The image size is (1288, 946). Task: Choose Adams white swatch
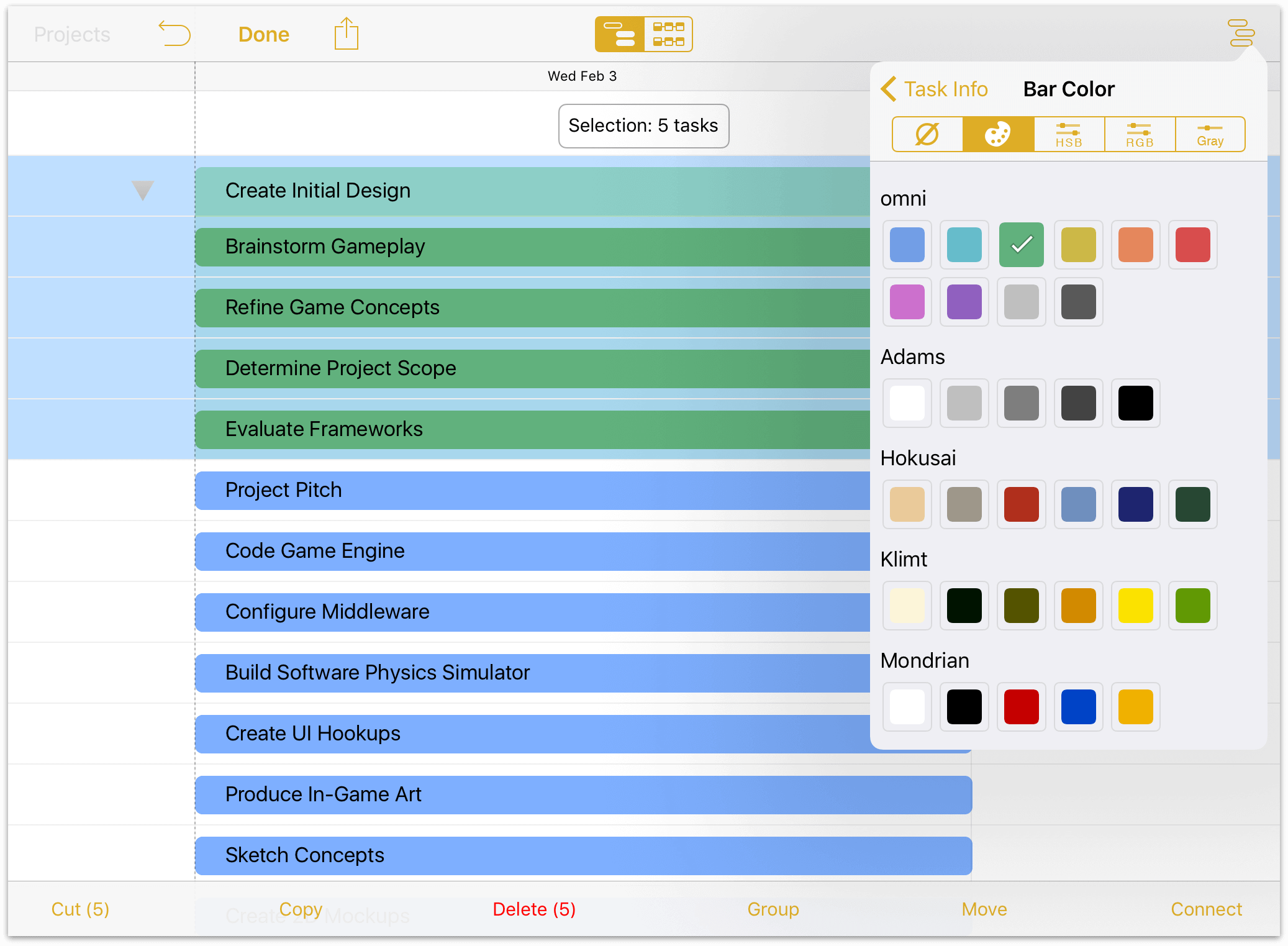coord(907,403)
